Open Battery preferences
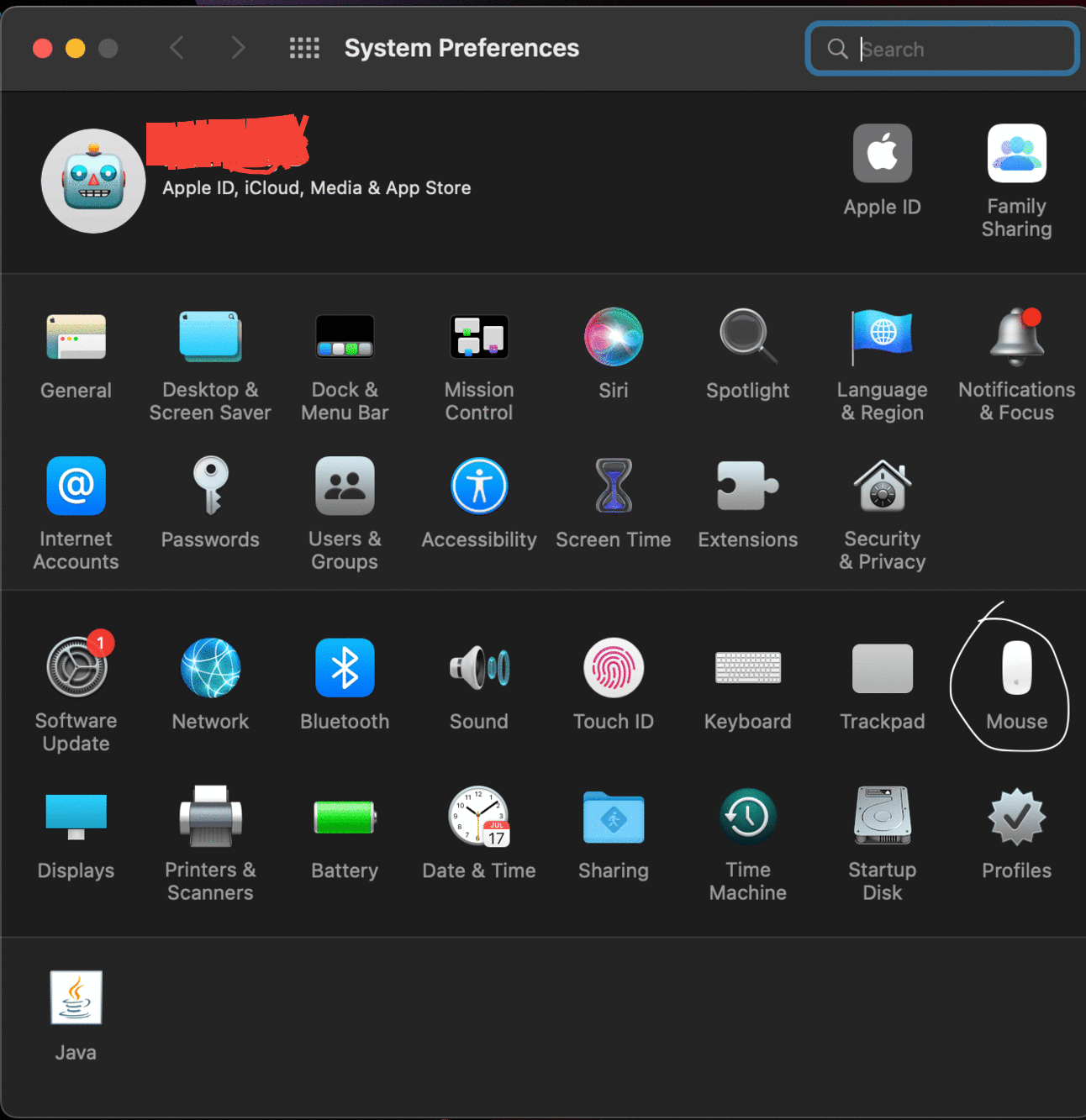Viewport: 1086px width, 1120px height. coord(345,817)
